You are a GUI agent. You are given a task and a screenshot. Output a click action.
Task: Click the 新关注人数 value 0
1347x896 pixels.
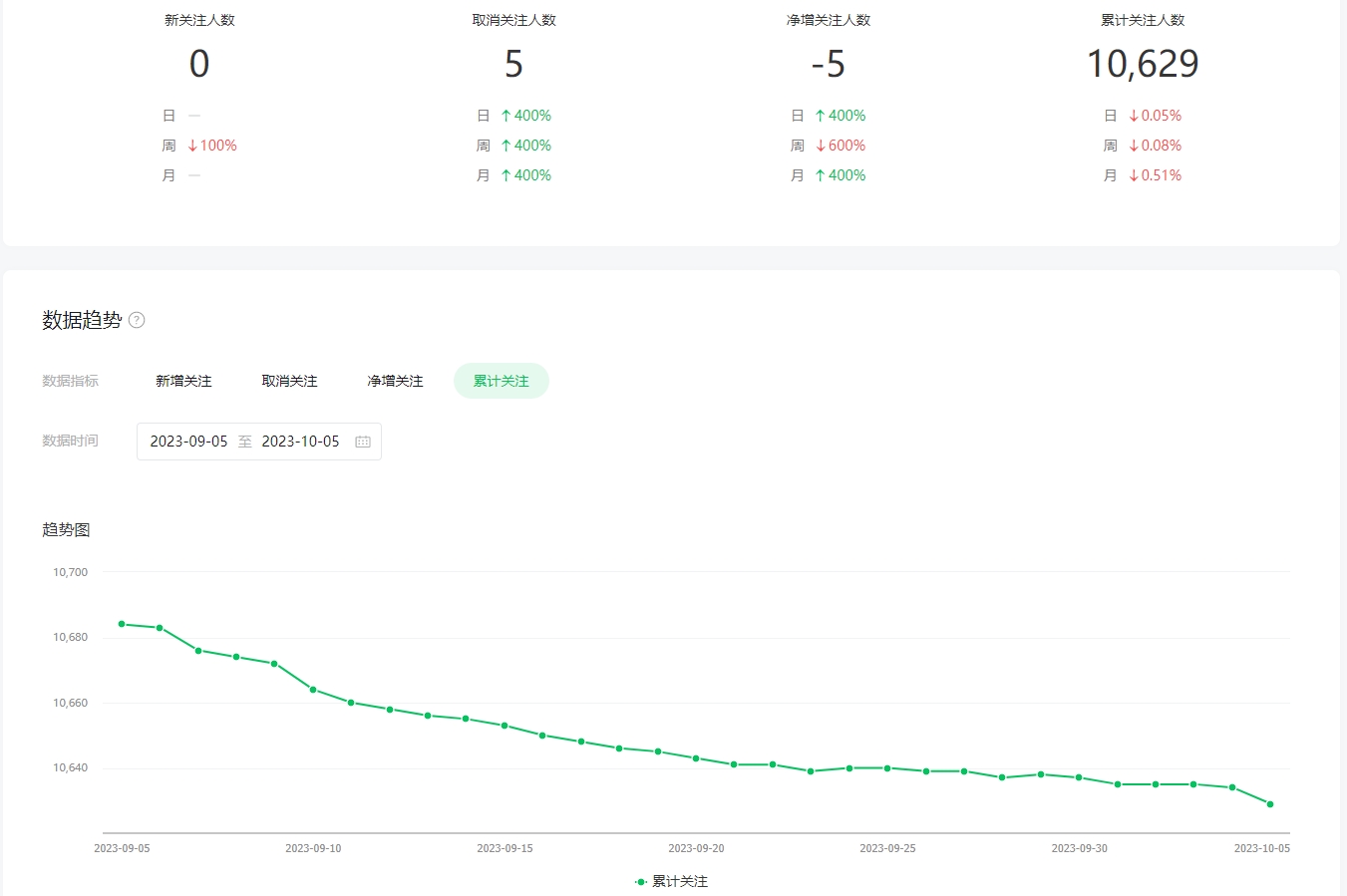click(199, 64)
